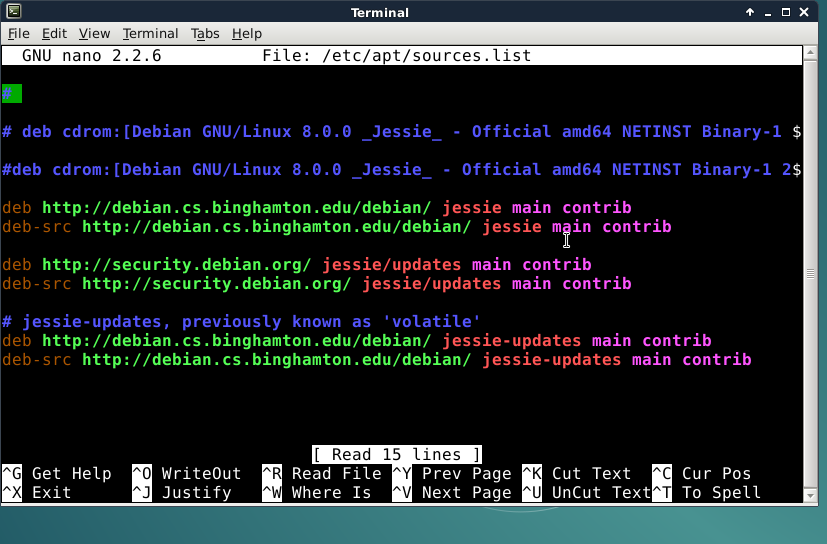Click the vertical scrollbar handle

tap(810, 274)
